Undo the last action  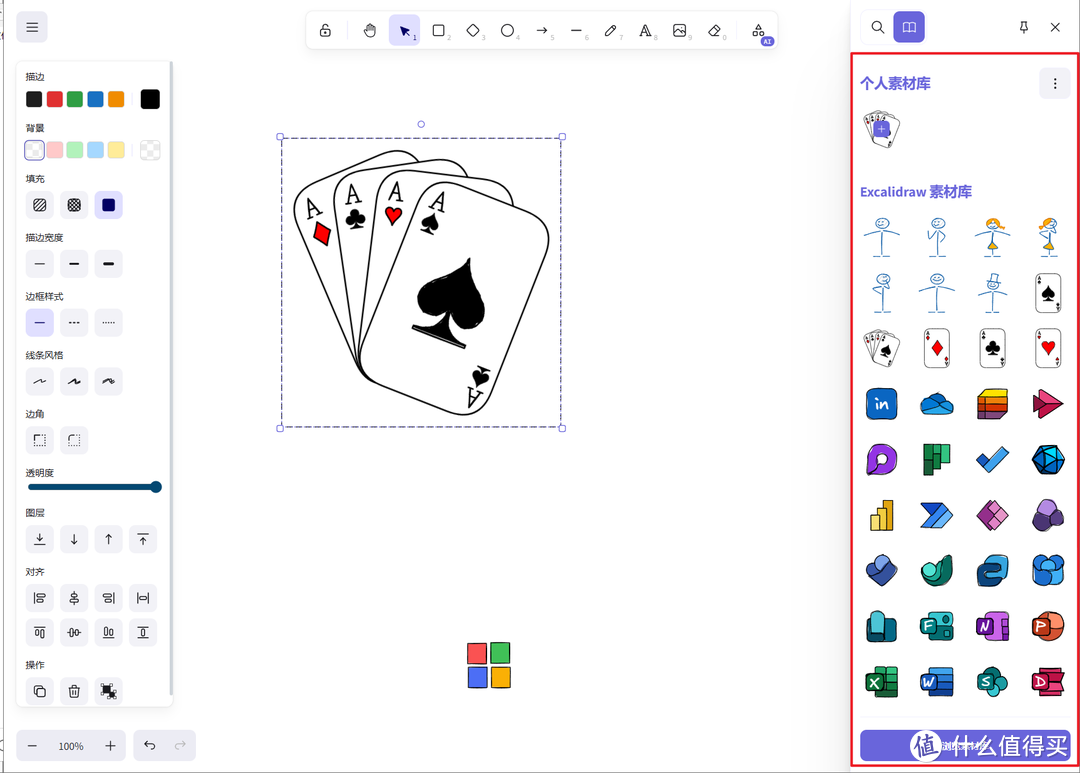coord(148,745)
